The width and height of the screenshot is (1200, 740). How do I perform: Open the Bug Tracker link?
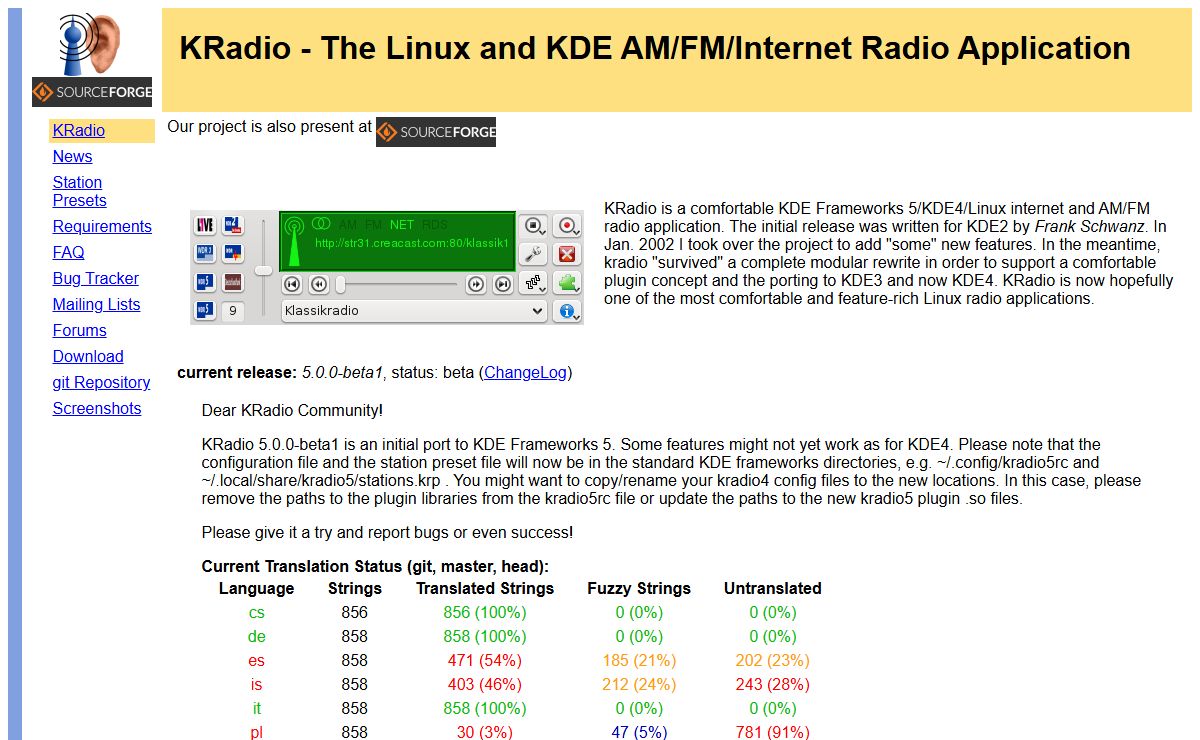click(x=95, y=279)
